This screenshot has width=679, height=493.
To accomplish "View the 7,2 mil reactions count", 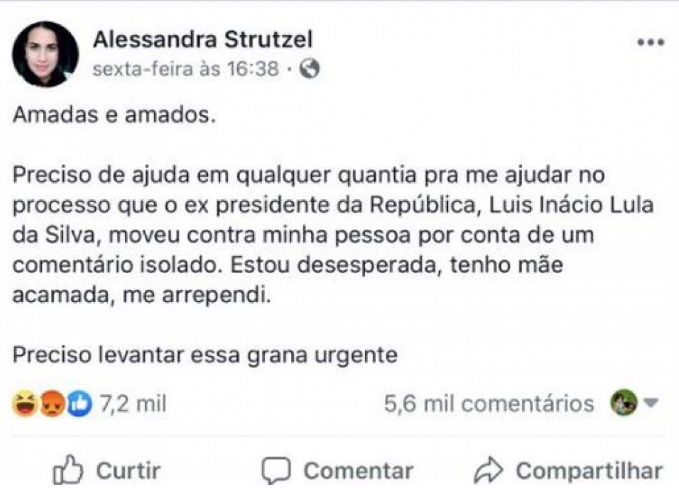I will [132, 404].
